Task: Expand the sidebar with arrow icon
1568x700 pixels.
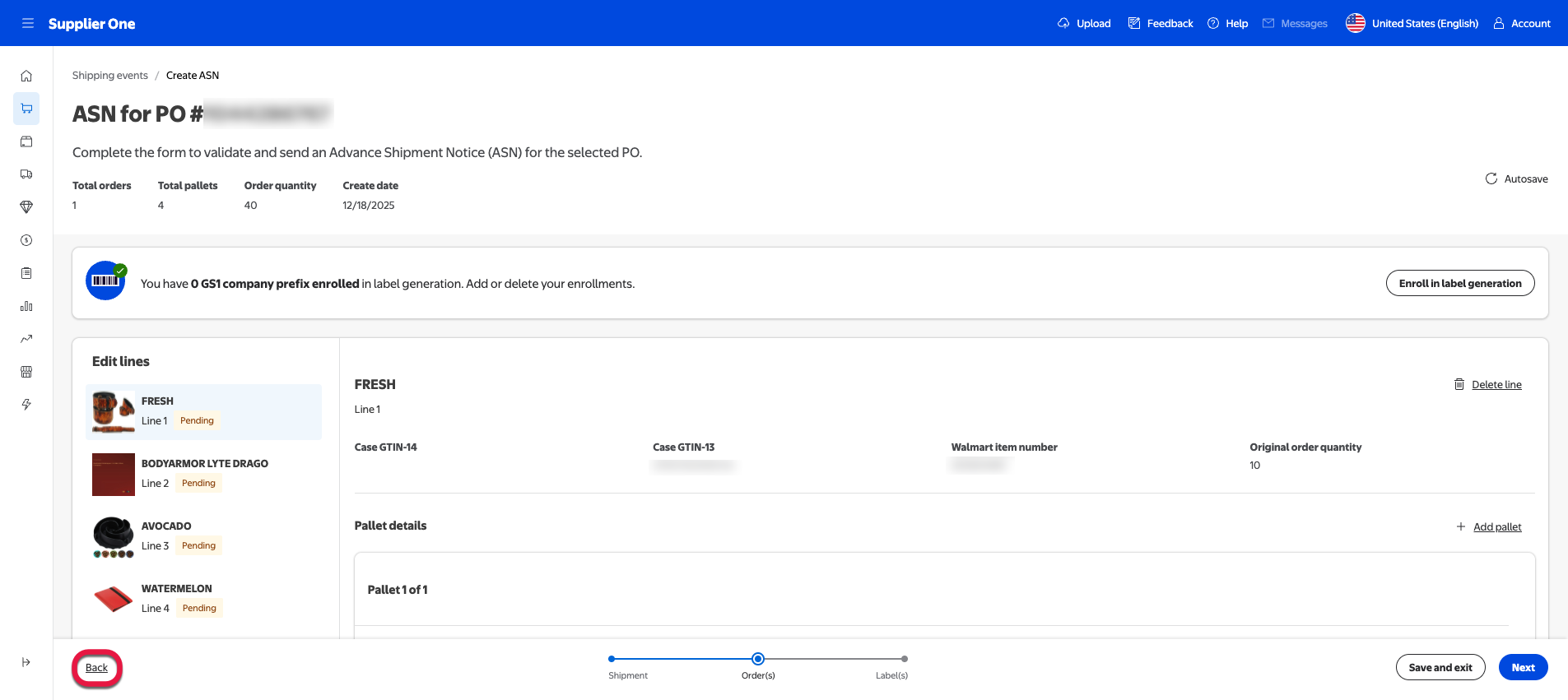Action: (x=26, y=662)
